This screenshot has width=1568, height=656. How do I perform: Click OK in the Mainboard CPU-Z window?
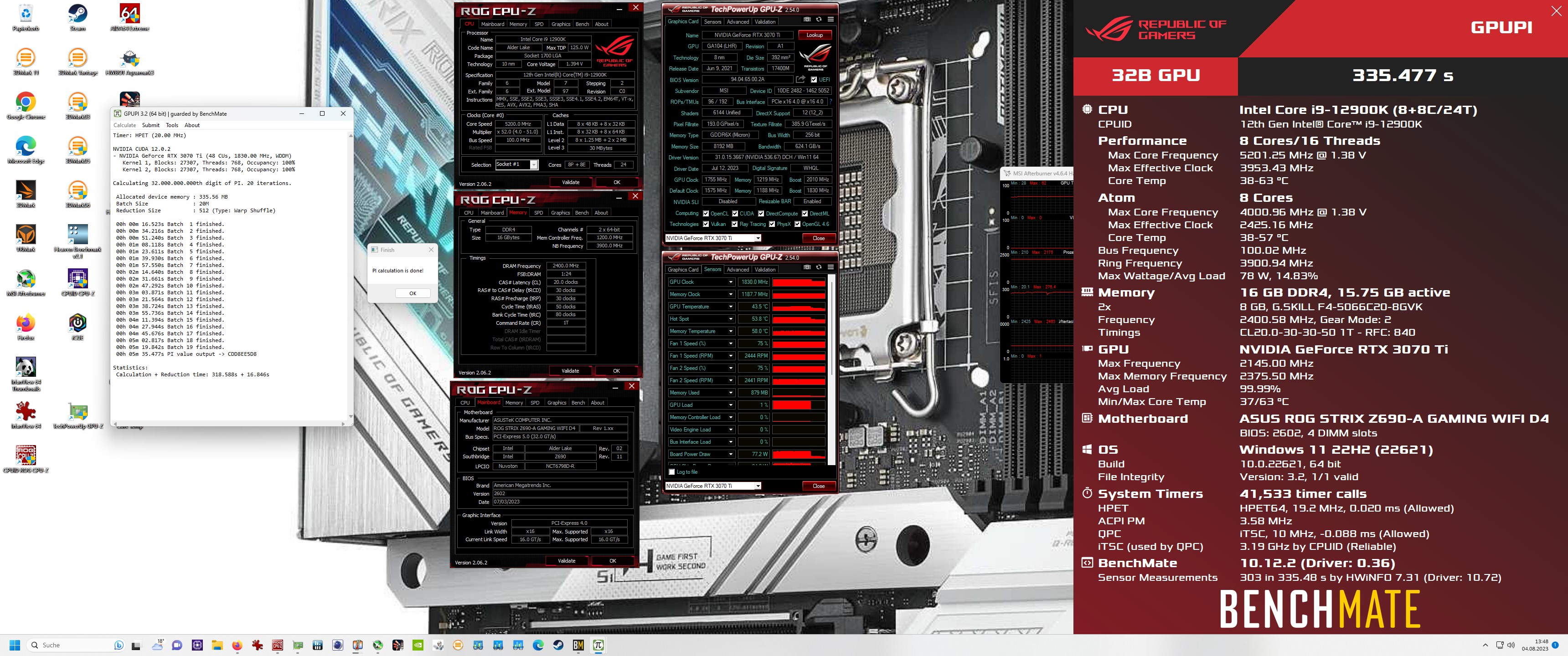point(612,561)
